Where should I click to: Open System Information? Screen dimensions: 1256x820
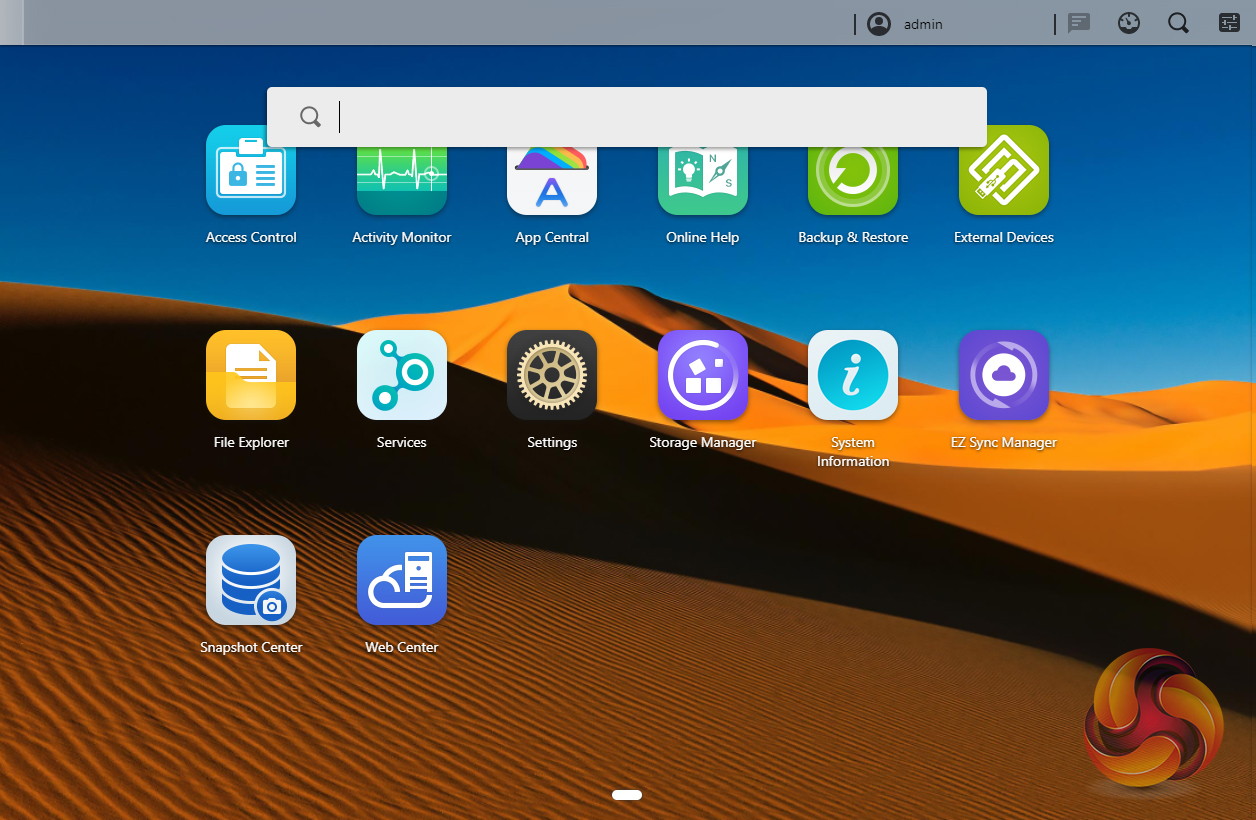[853, 375]
